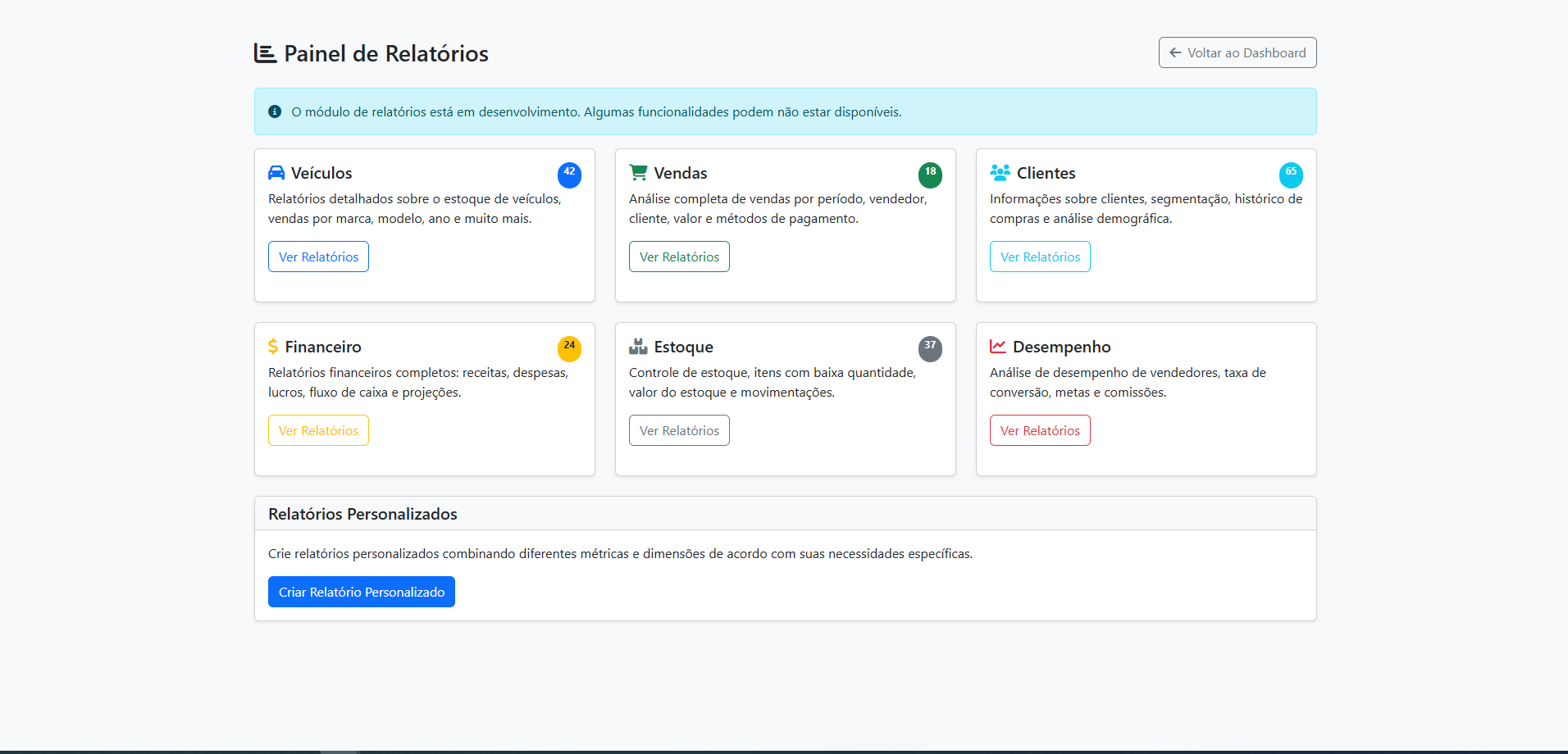
Task: Go back using Voltar ao Dashboard button
Action: (x=1237, y=52)
